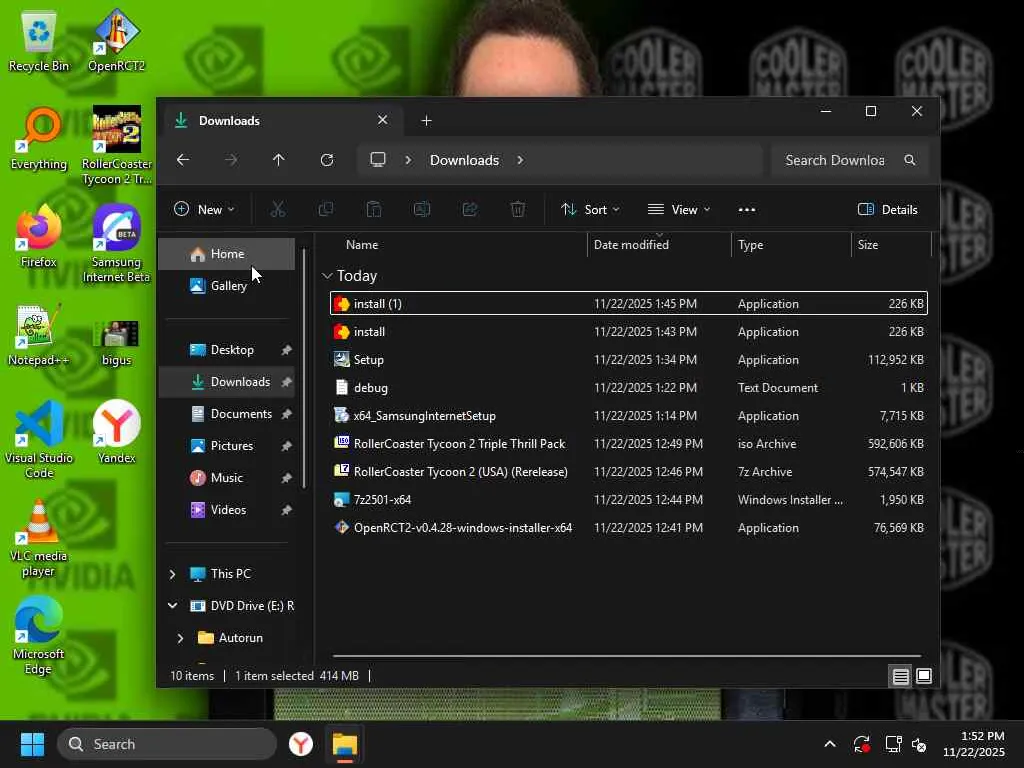The width and height of the screenshot is (1024, 768).
Task: Go up one folder with the Up arrow
Action: tap(279, 160)
